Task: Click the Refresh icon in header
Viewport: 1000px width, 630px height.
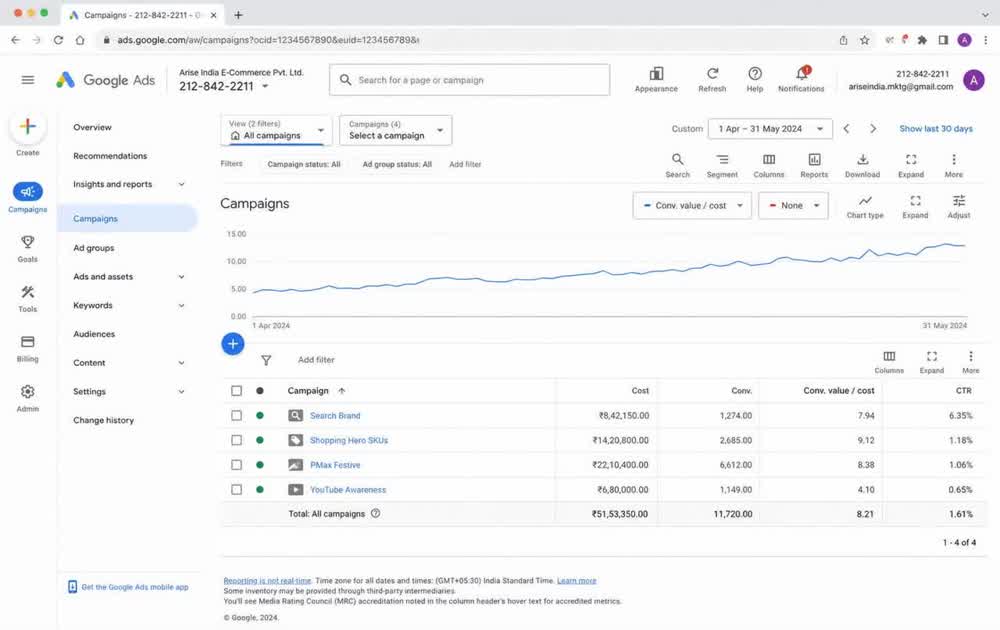Action: [x=712, y=74]
